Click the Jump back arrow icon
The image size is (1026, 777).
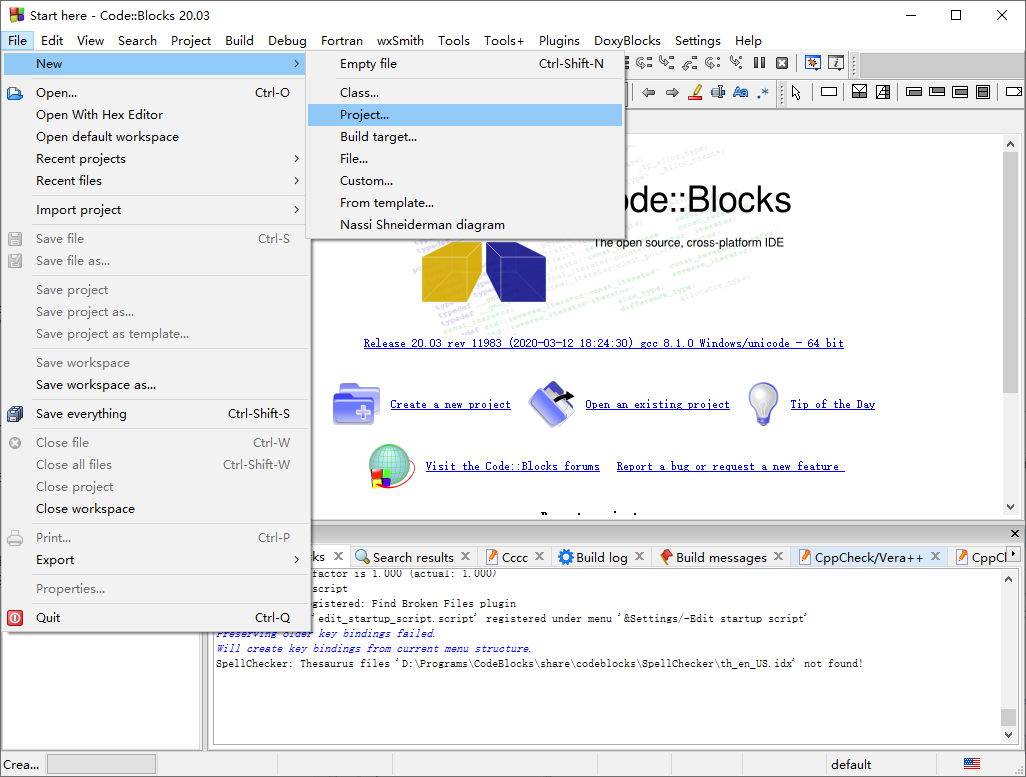648,92
